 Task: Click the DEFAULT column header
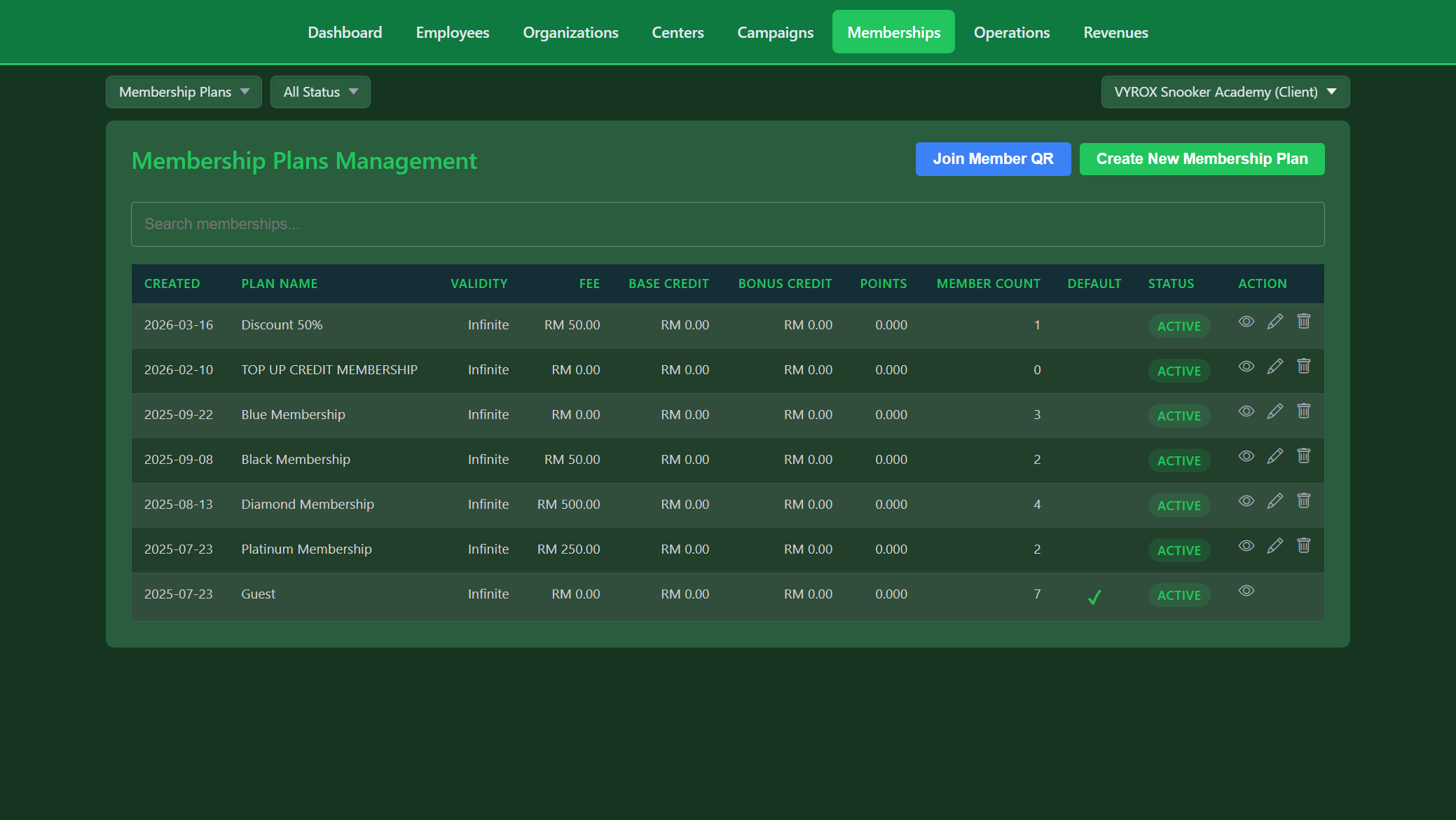click(x=1094, y=284)
